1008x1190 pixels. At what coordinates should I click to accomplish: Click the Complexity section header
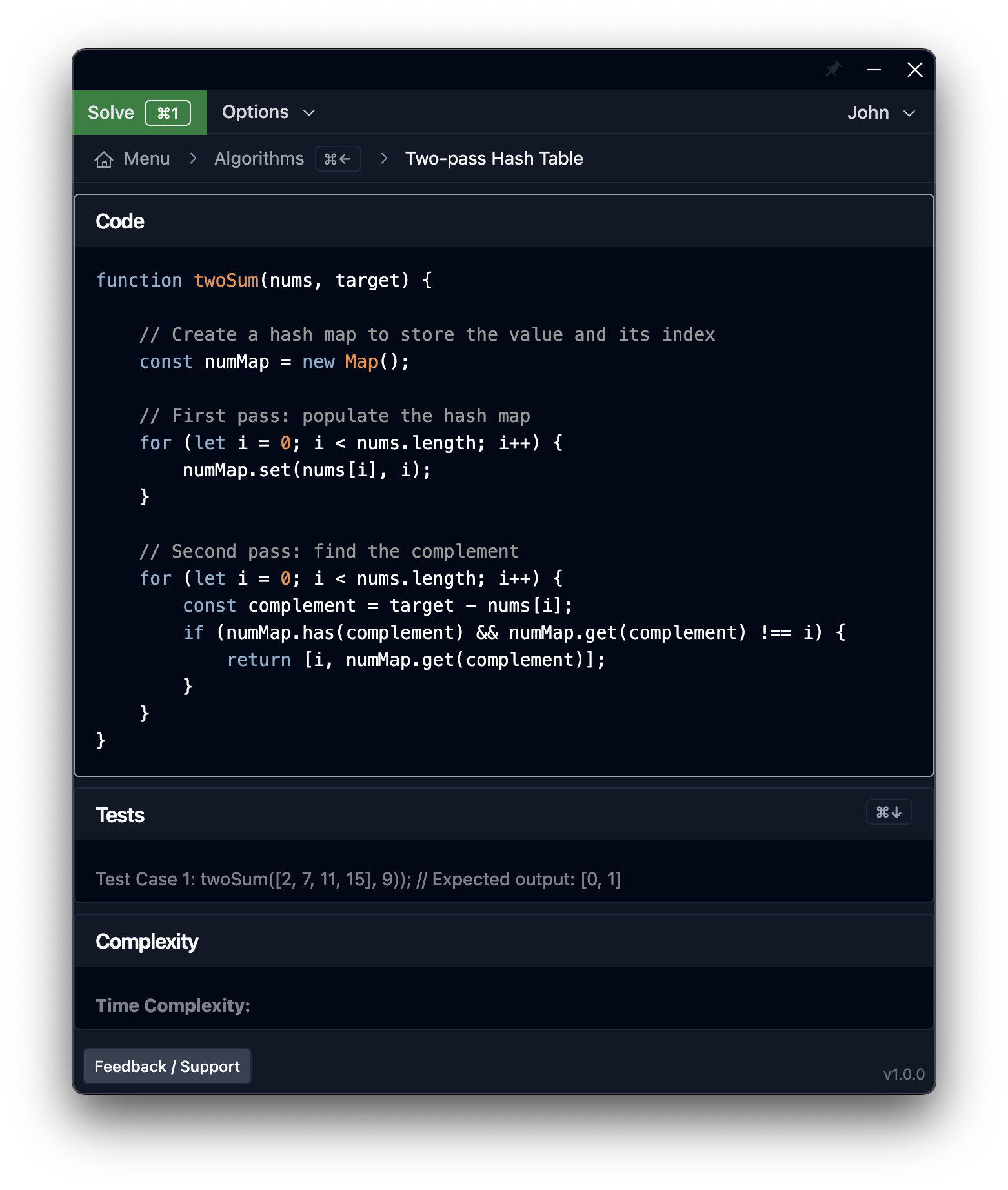(x=504, y=941)
